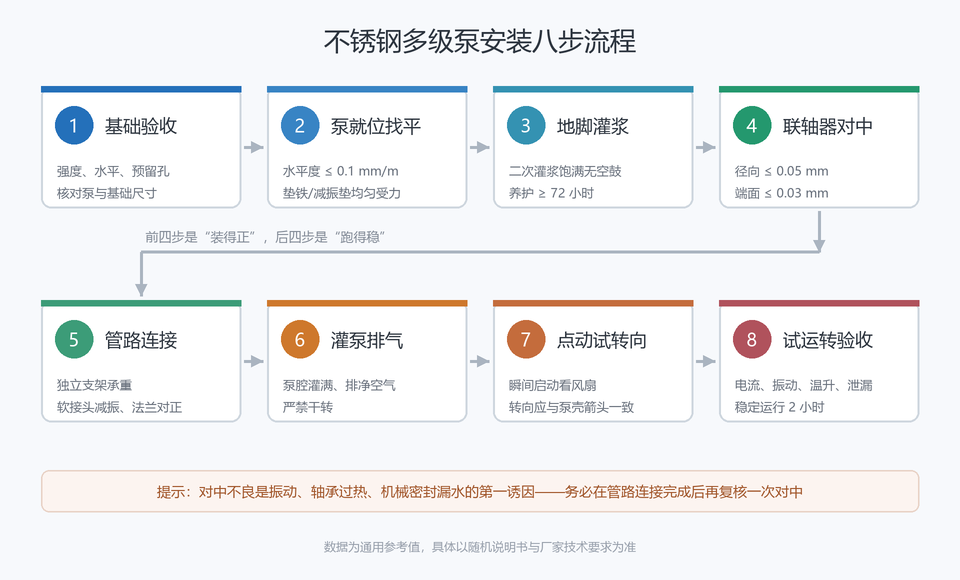The image size is (960, 580).
Task: Select the step heading 泵就位找平
Action: click(x=376, y=126)
